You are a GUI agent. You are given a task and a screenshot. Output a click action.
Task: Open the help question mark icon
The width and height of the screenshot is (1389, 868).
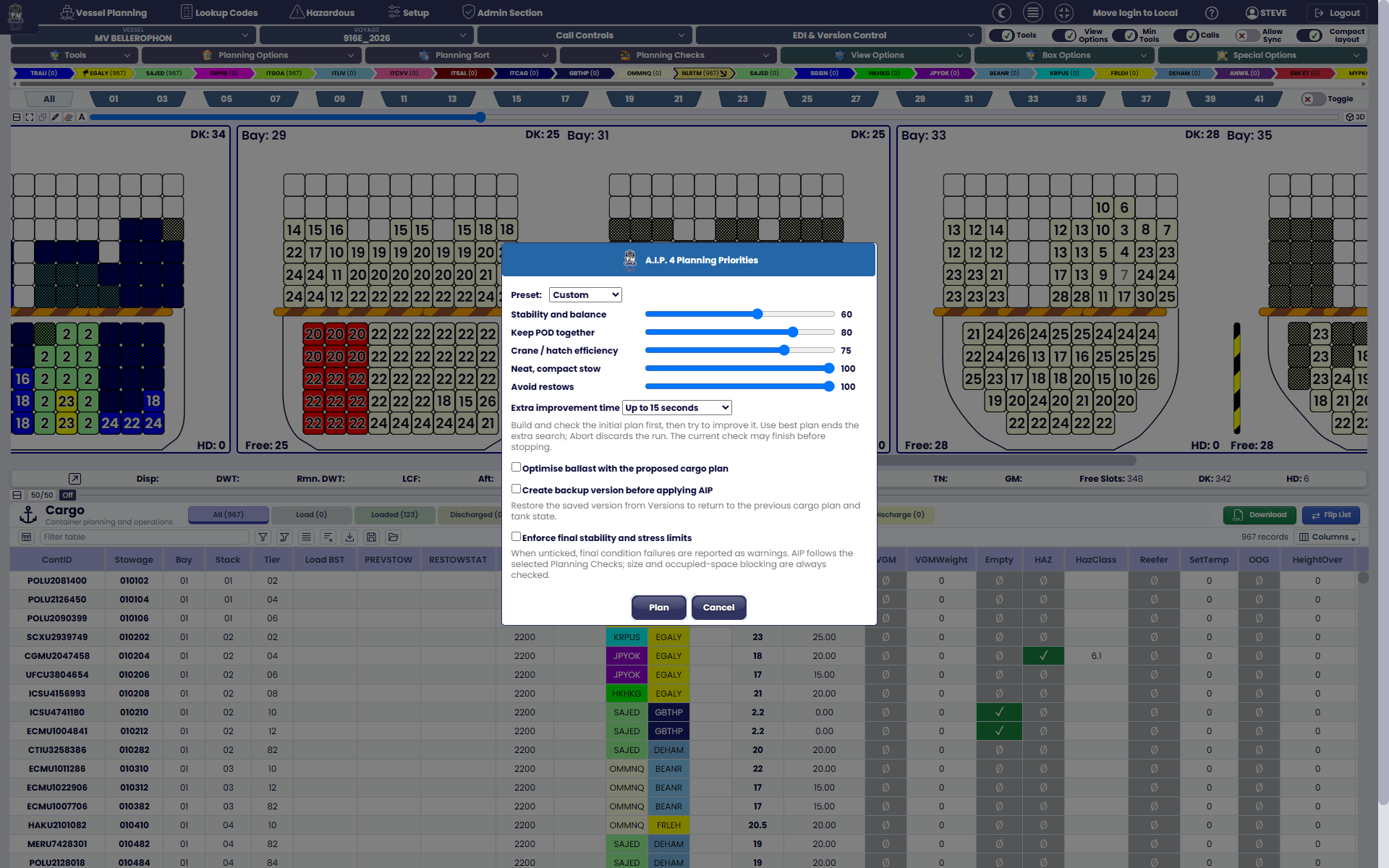(x=1212, y=13)
